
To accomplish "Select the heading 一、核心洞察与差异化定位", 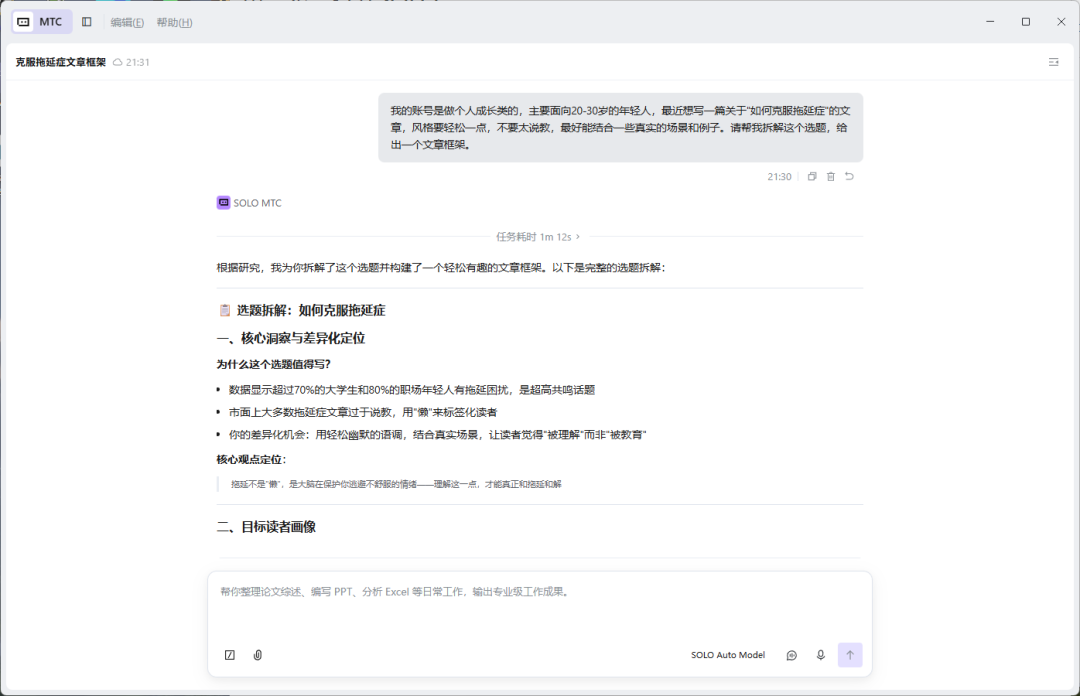I will pos(291,338).
